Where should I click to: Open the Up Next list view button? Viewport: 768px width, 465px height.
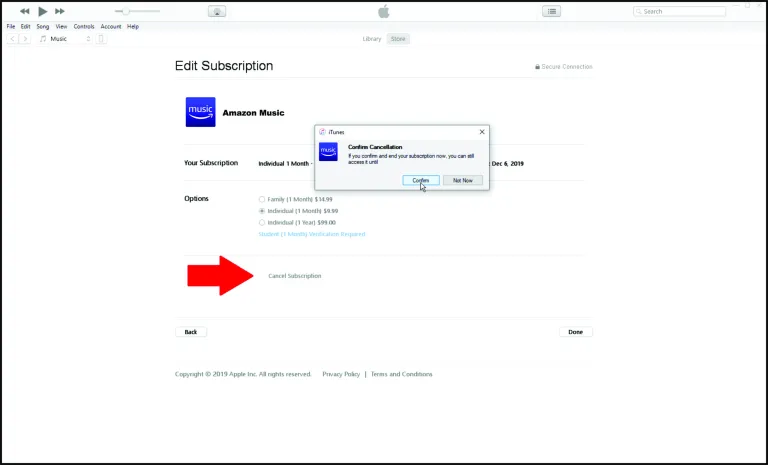point(552,11)
